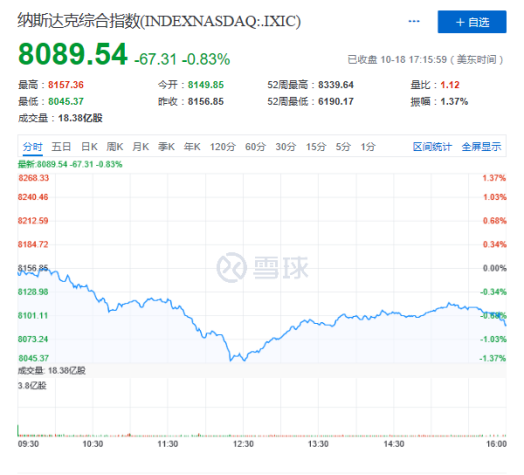Click the 8128.98 y-axis label
The width and height of the screenshot is (524, 475).
pos(33,292)
